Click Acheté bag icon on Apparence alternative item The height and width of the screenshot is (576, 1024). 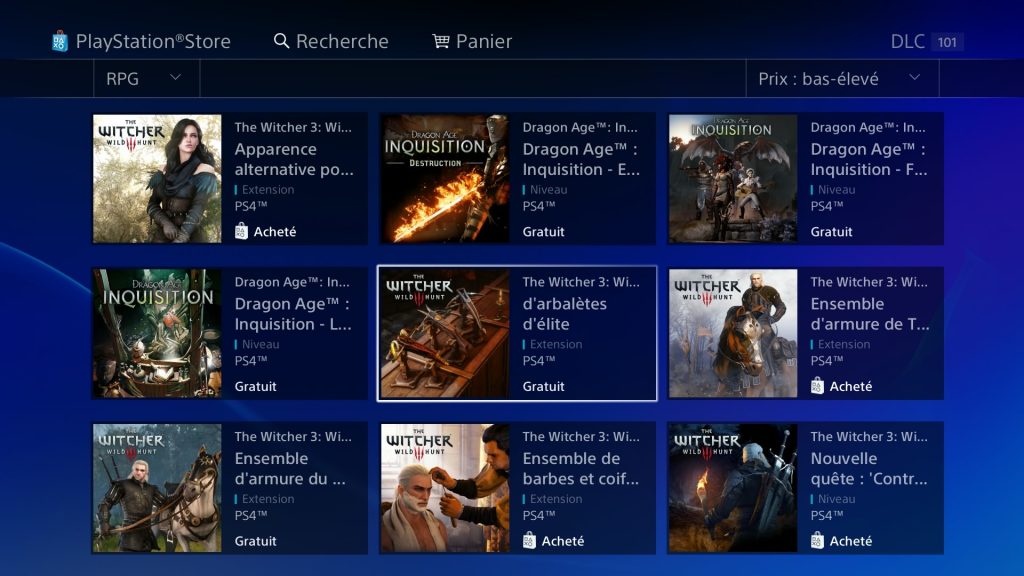(241, 231)
